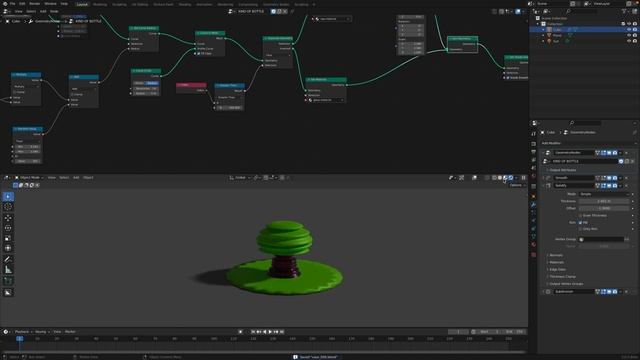Toggle visibility of Collection in outliner

(629, 24)
